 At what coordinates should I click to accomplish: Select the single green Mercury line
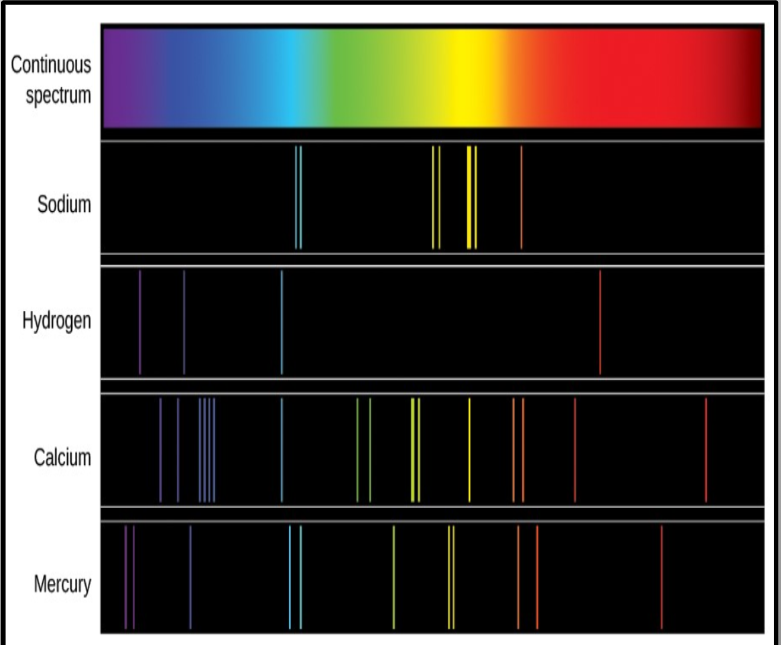[x=394, y=577]
